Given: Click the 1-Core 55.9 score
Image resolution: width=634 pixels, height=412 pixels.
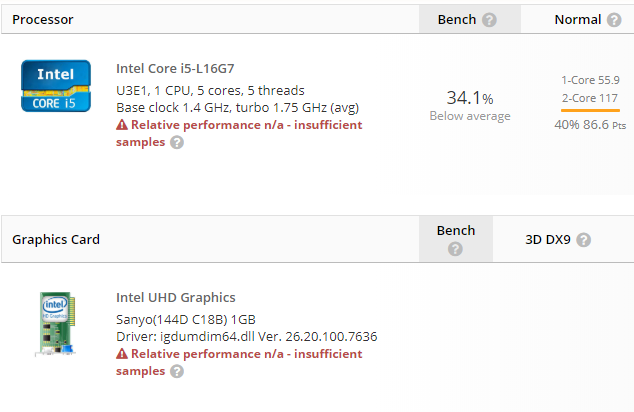Looking at the screenshot, I should 590,79.
